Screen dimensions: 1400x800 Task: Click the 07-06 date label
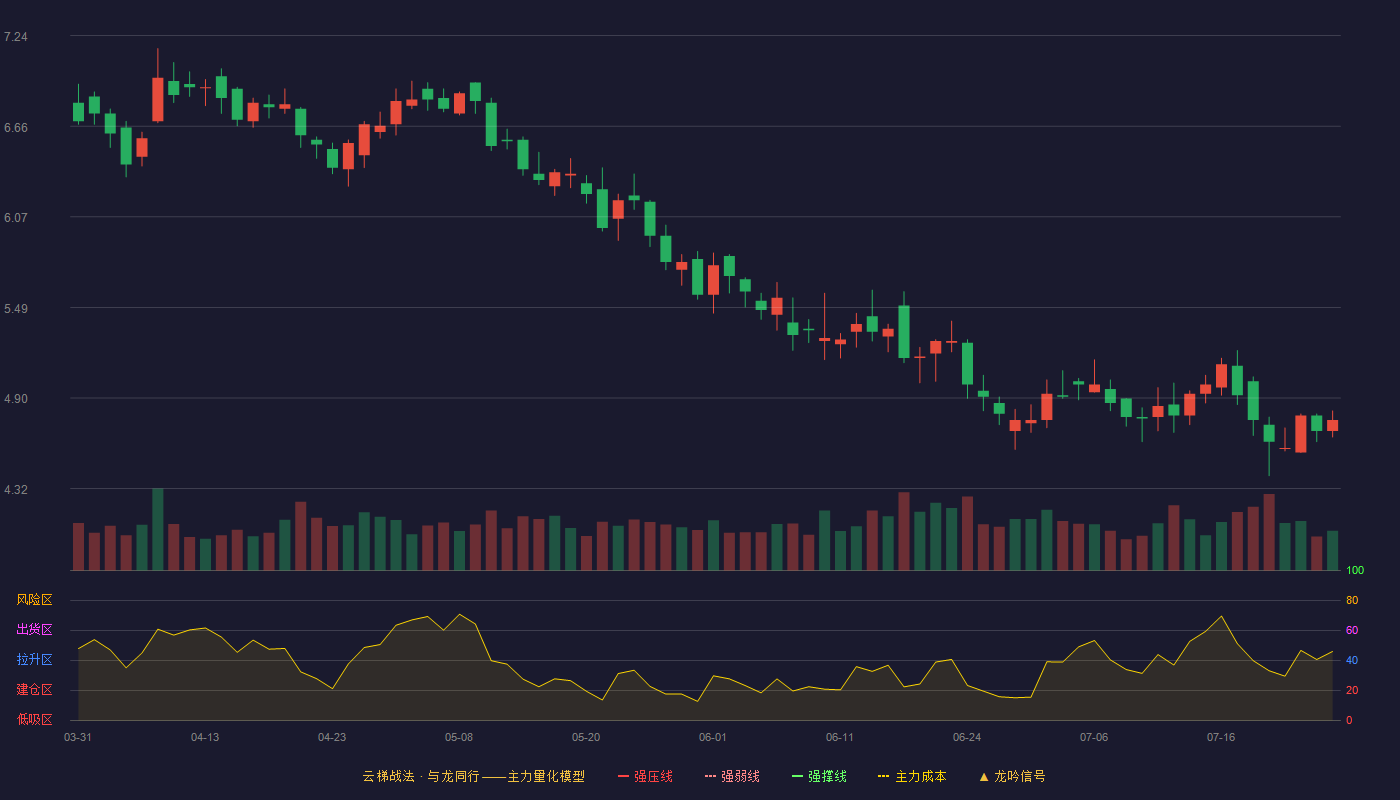click(x=1094, y=737)
